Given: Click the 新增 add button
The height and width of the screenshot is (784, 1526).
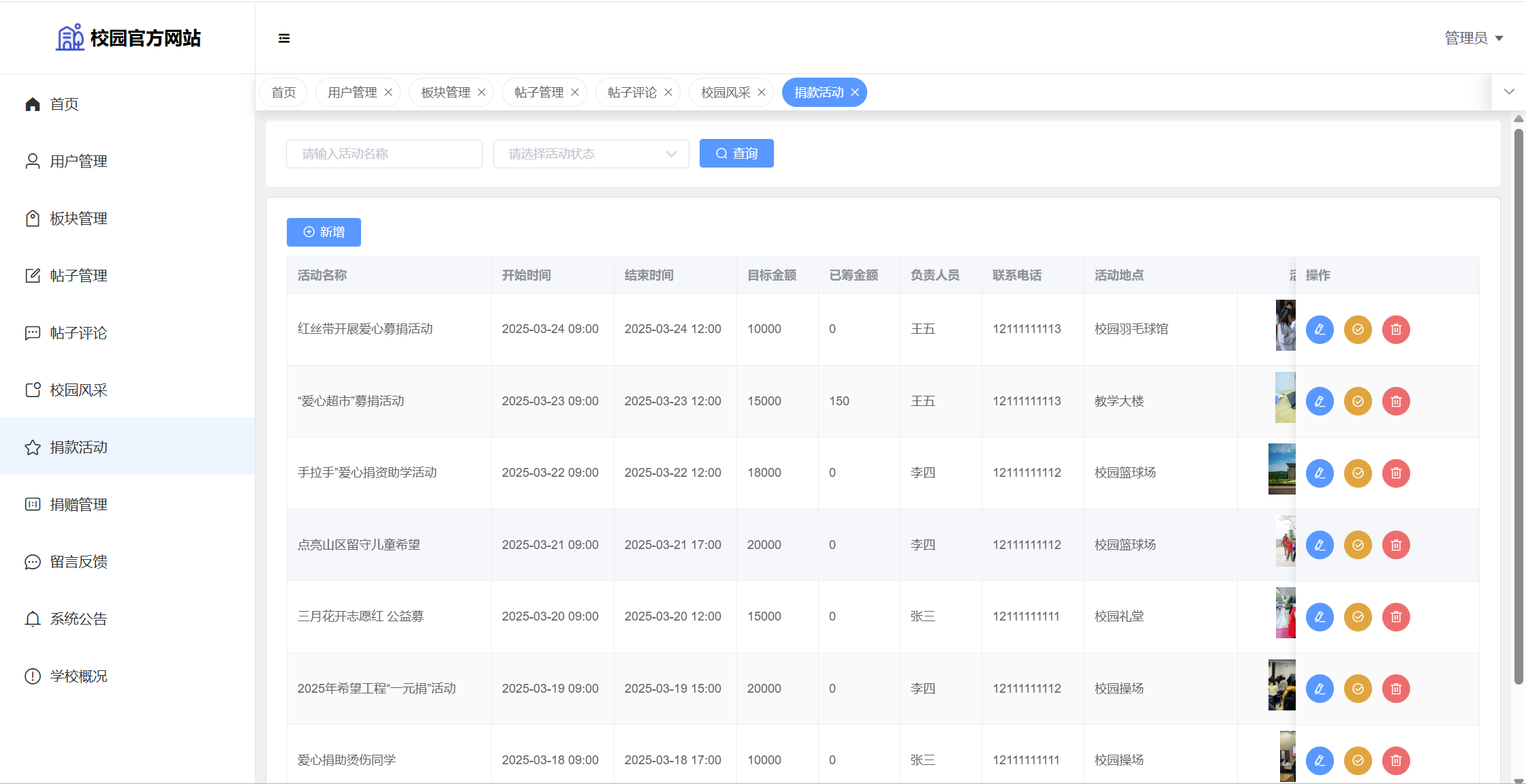Looking at the screenshot, I should (324, 232).
